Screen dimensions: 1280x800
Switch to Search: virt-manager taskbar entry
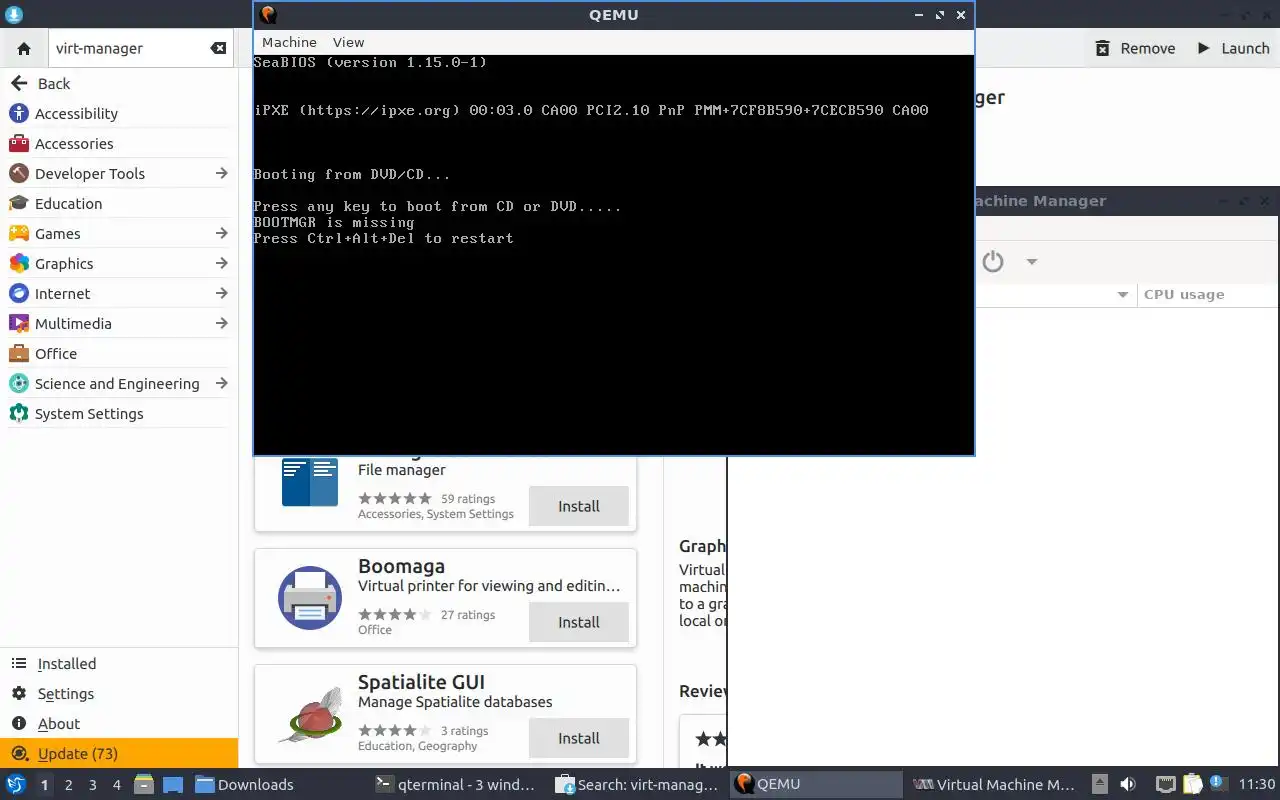tap(636, 784)
